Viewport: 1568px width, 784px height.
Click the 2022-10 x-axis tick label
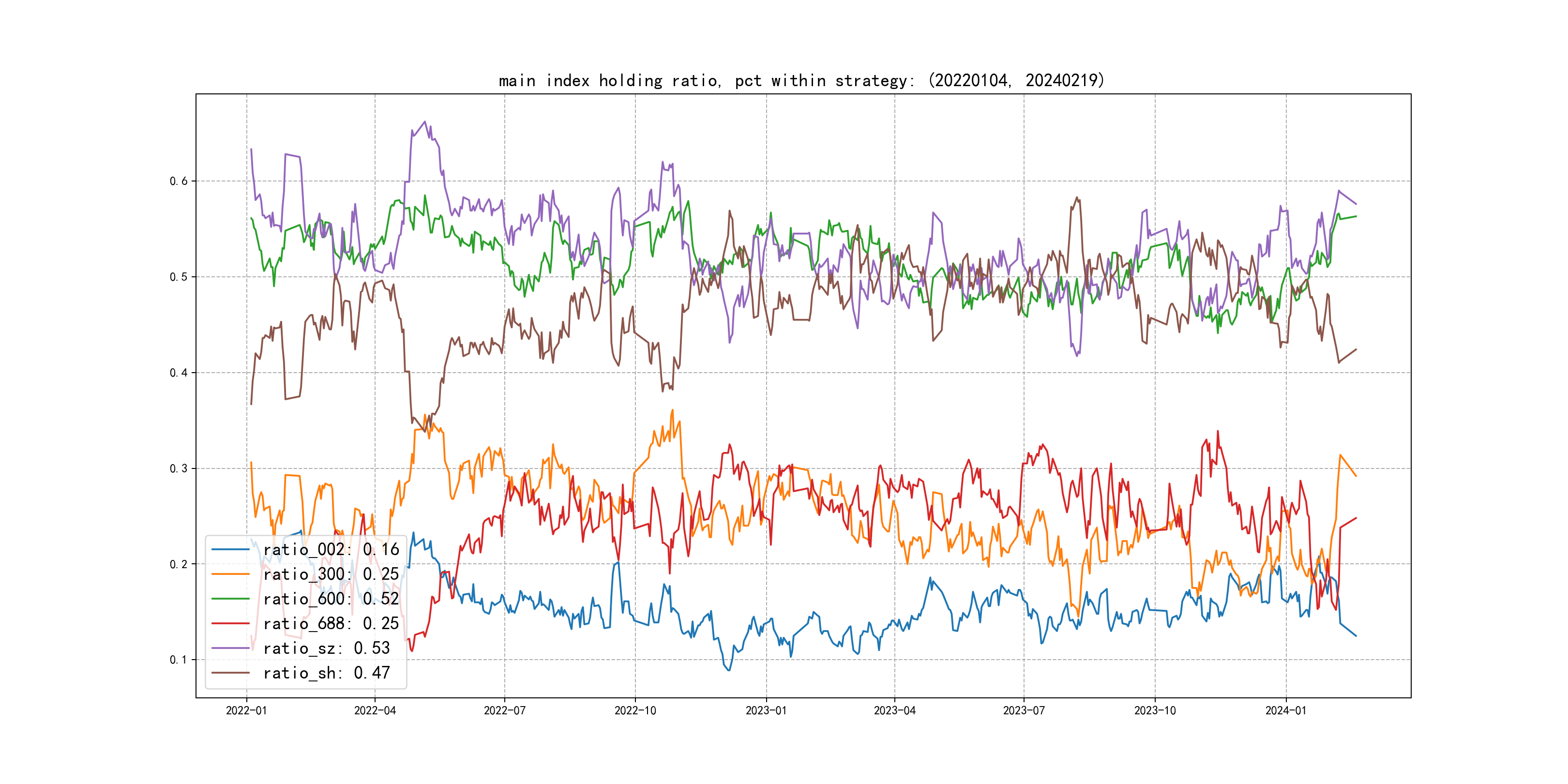(635, 710)
